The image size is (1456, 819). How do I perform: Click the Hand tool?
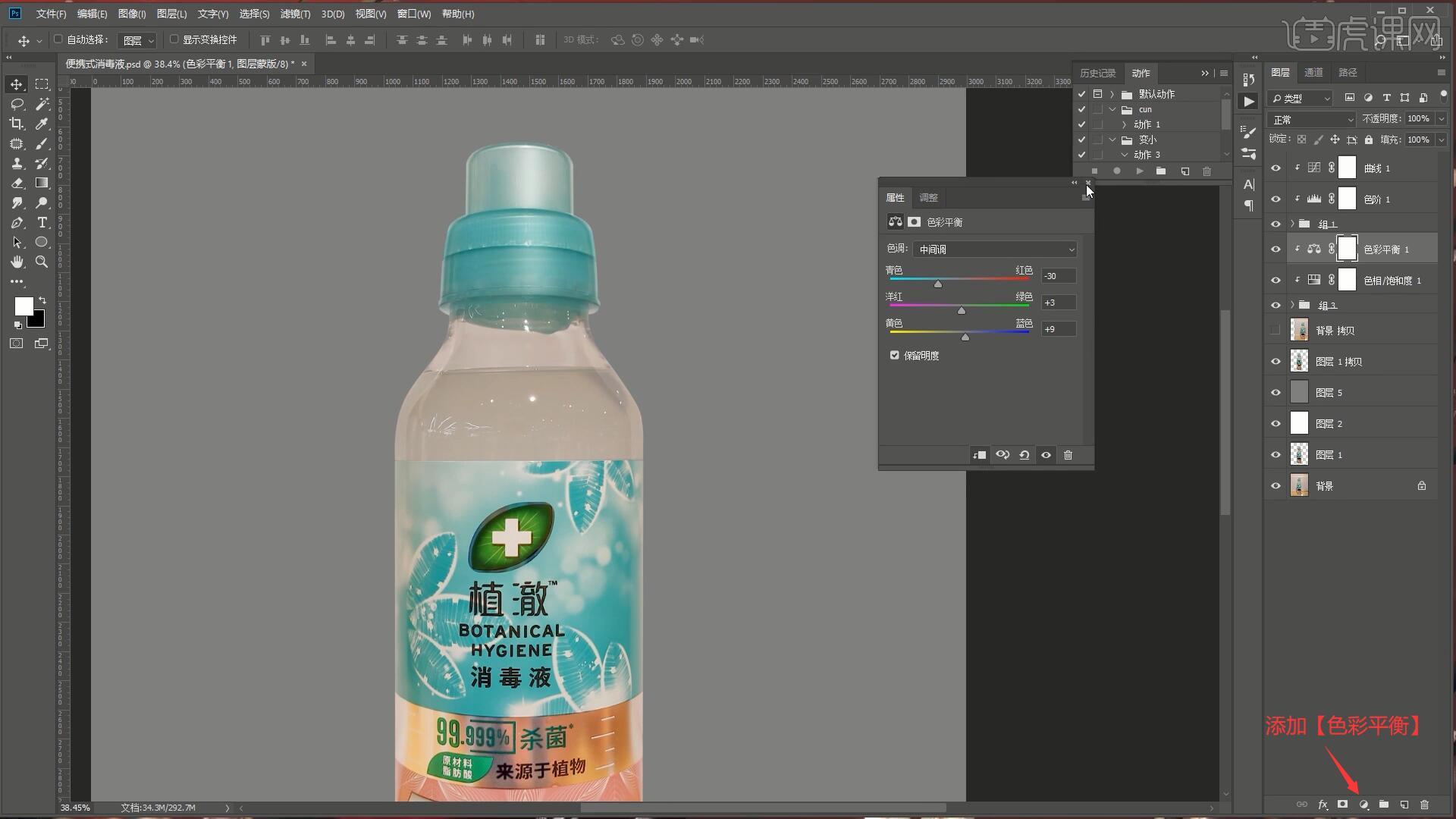tap(17, 262)
